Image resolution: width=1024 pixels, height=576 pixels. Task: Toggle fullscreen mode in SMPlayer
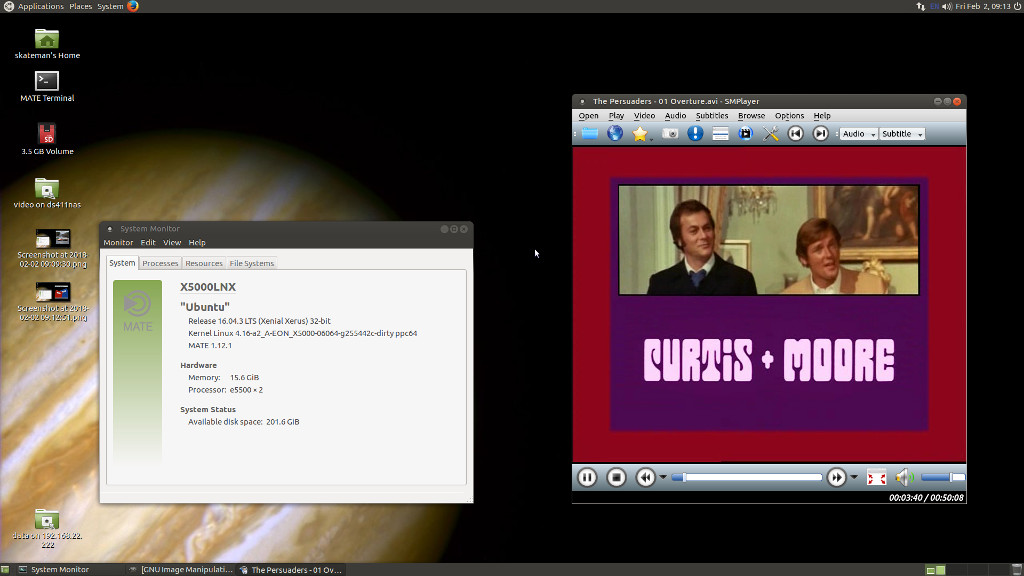(876, 477)
